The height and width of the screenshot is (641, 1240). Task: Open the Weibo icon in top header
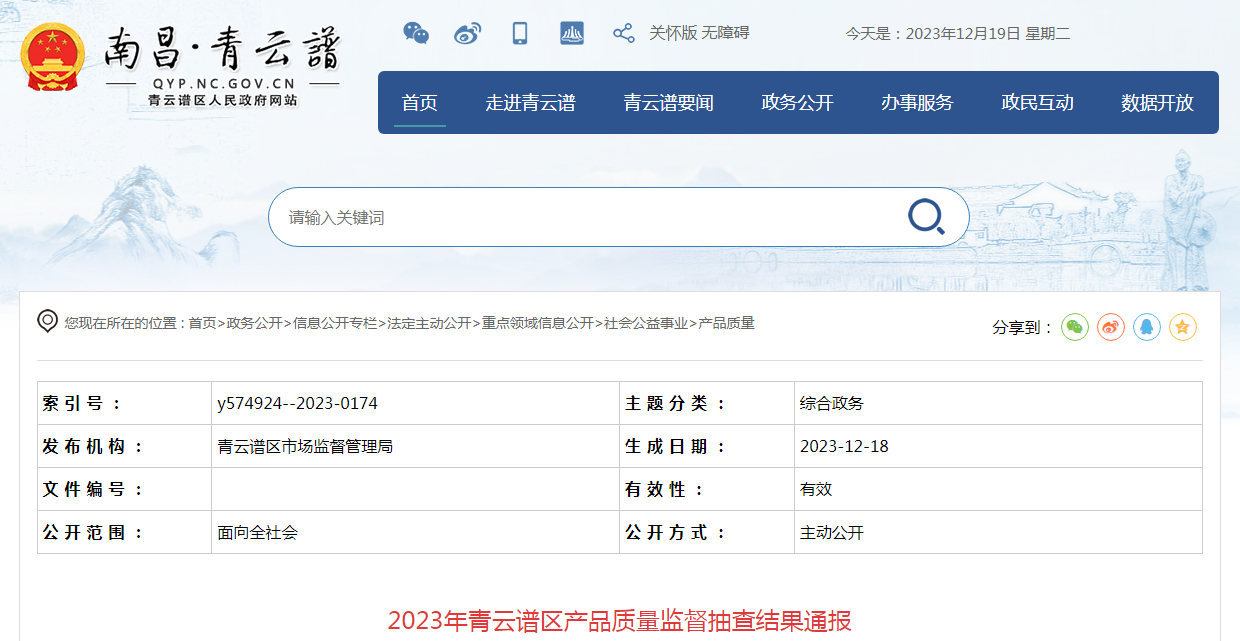pyautogui.click(x=467, y=33)
